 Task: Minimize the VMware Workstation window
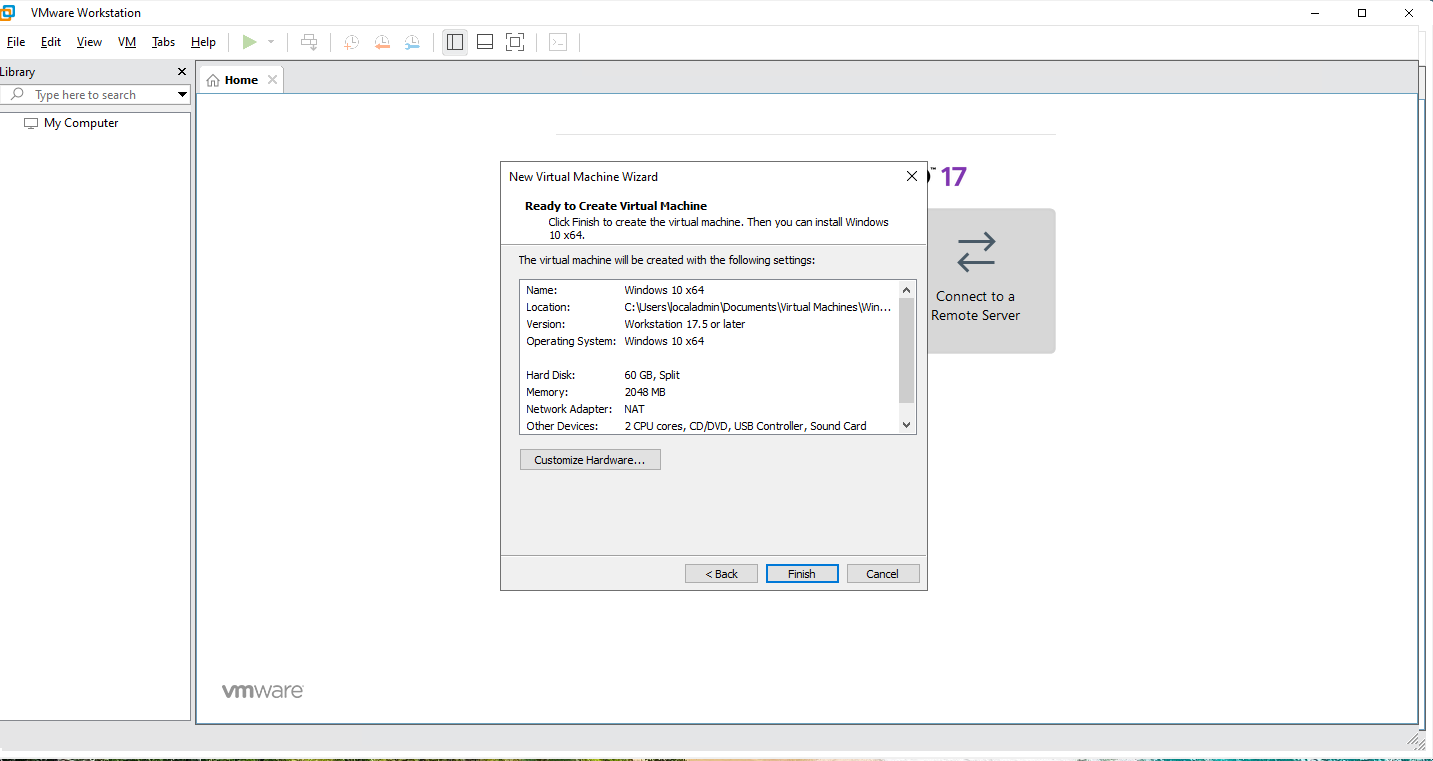tap(1315, 13)
